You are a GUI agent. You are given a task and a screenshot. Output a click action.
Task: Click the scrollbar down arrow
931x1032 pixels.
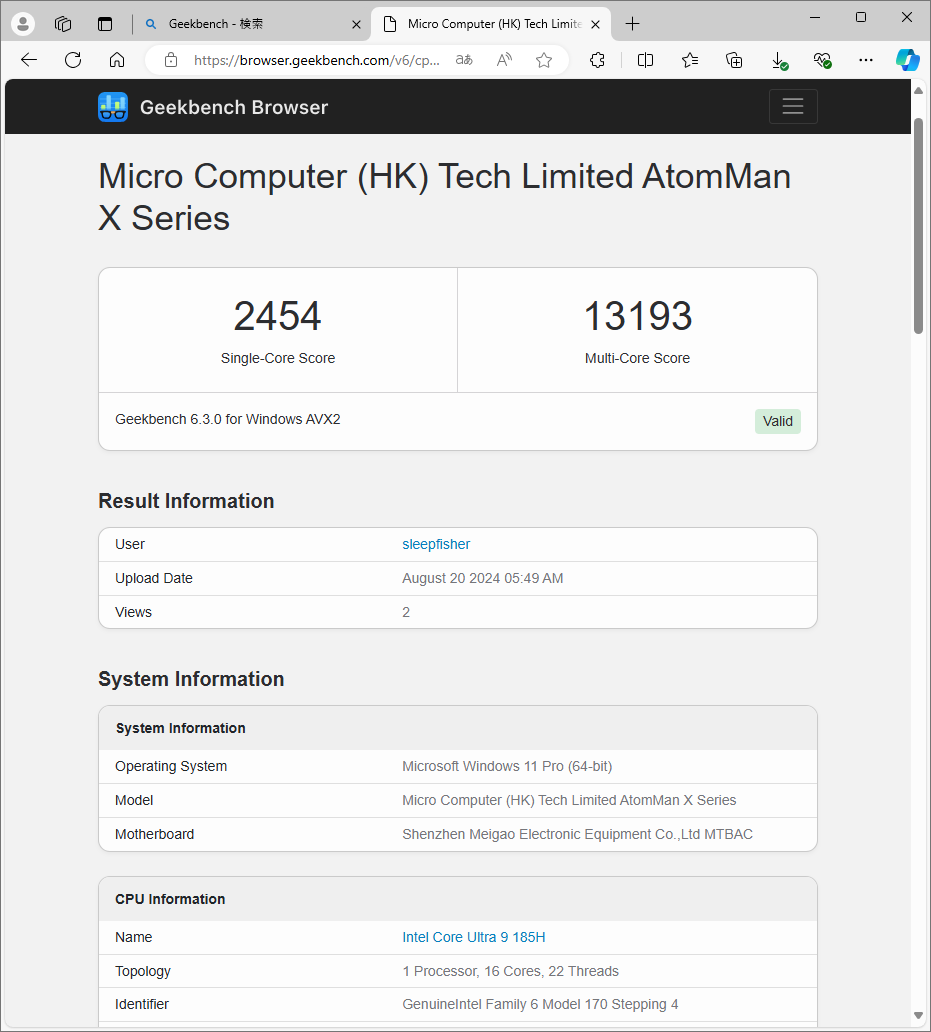pos(918,1016)
